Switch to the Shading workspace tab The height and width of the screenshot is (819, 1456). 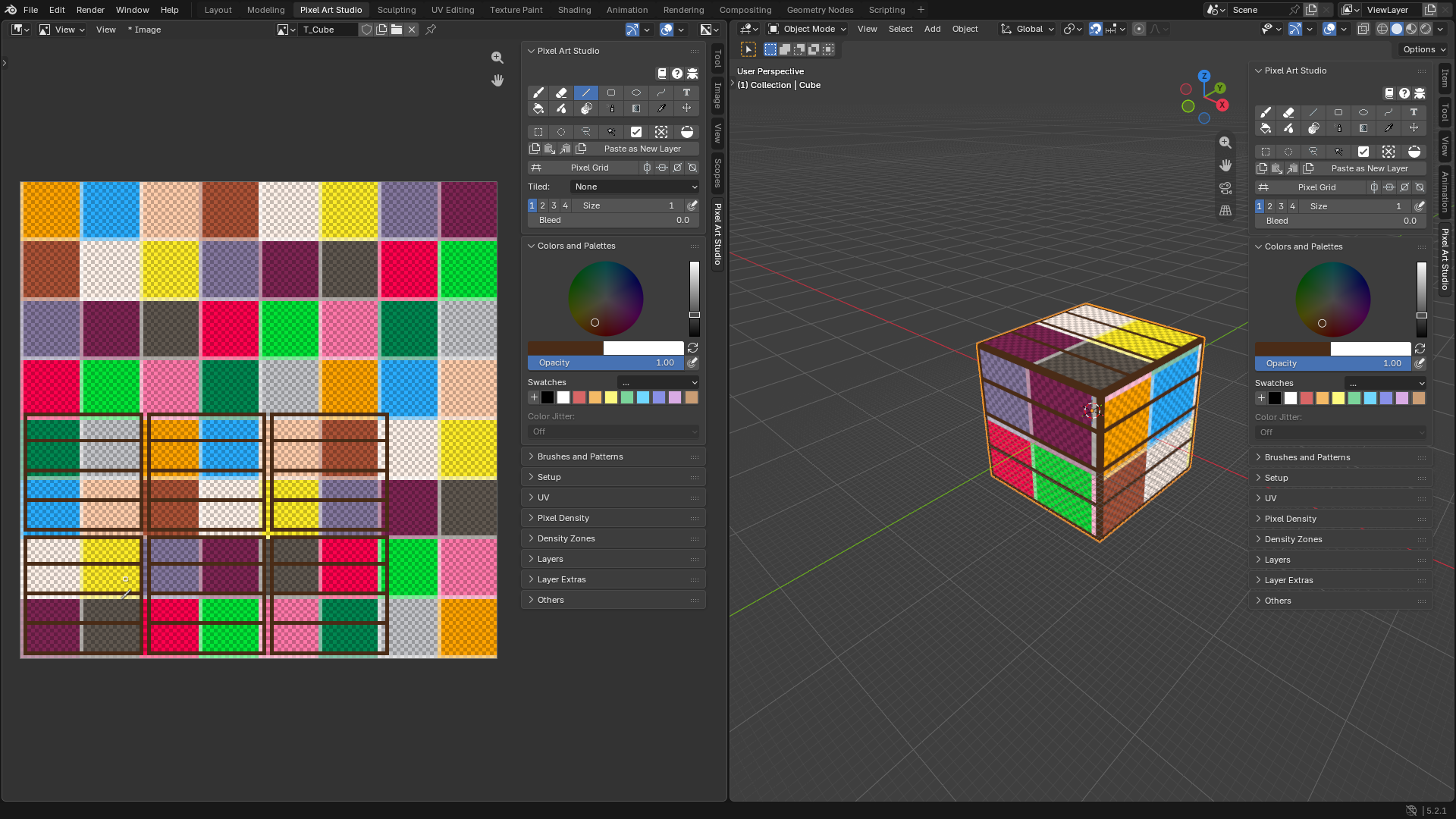pyautogui.click(x=575, y=10)
